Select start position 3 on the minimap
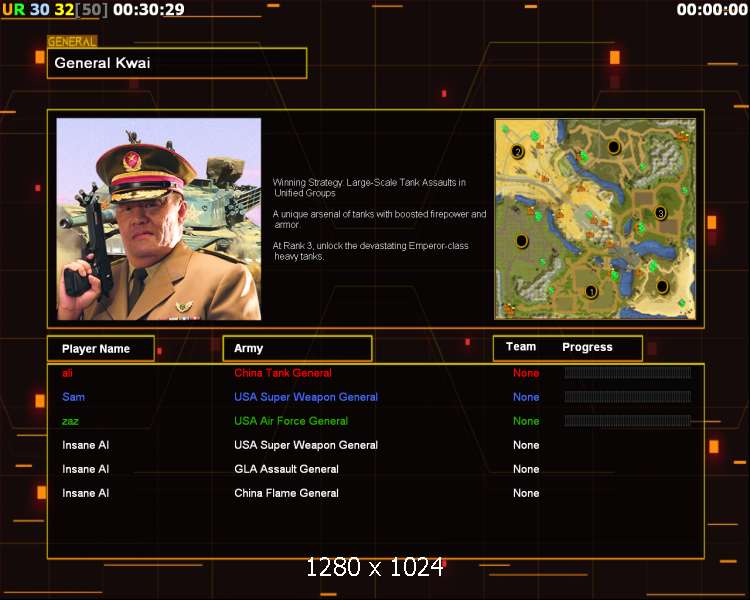The width and height of the screenshot is (750, 600). point(661,213)
